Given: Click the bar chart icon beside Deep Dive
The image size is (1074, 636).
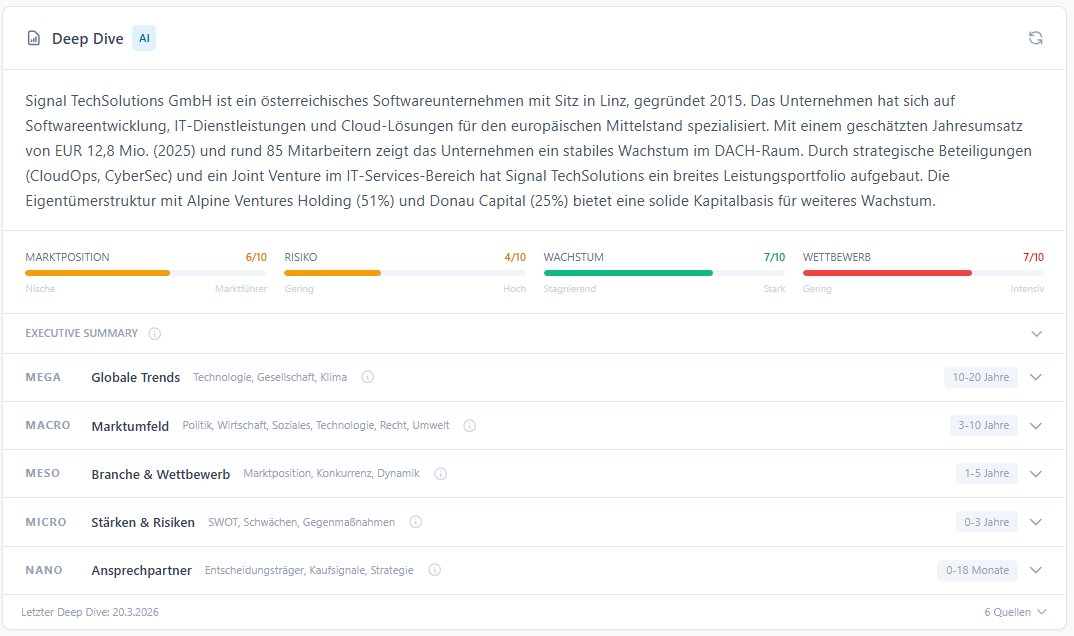Looking at the screenshot, I should (x=33, y=37).
